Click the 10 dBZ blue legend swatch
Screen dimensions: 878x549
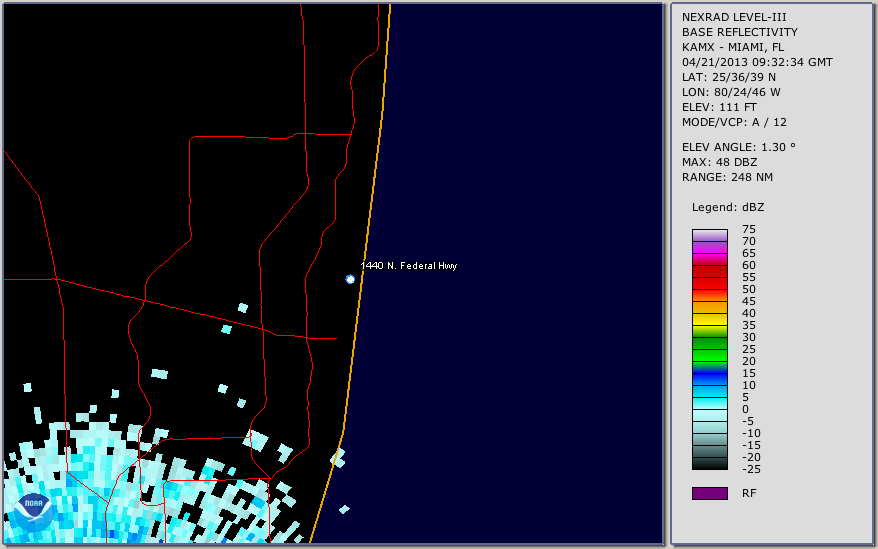click(x=710, y=379)
